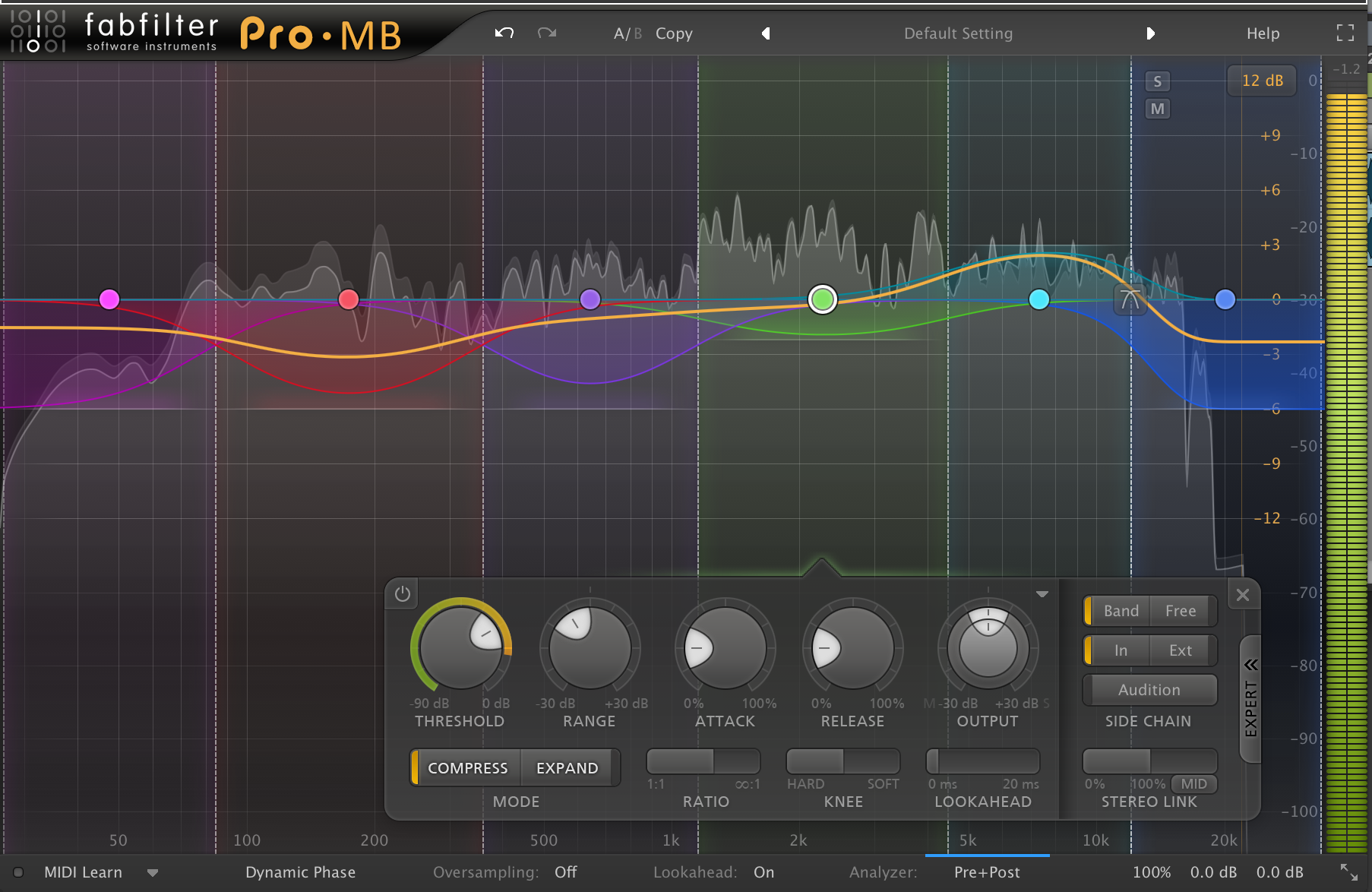Set side chain to Ext input
The width and height of the screenshot is (1372, 892).
(x=1180, y=650)
